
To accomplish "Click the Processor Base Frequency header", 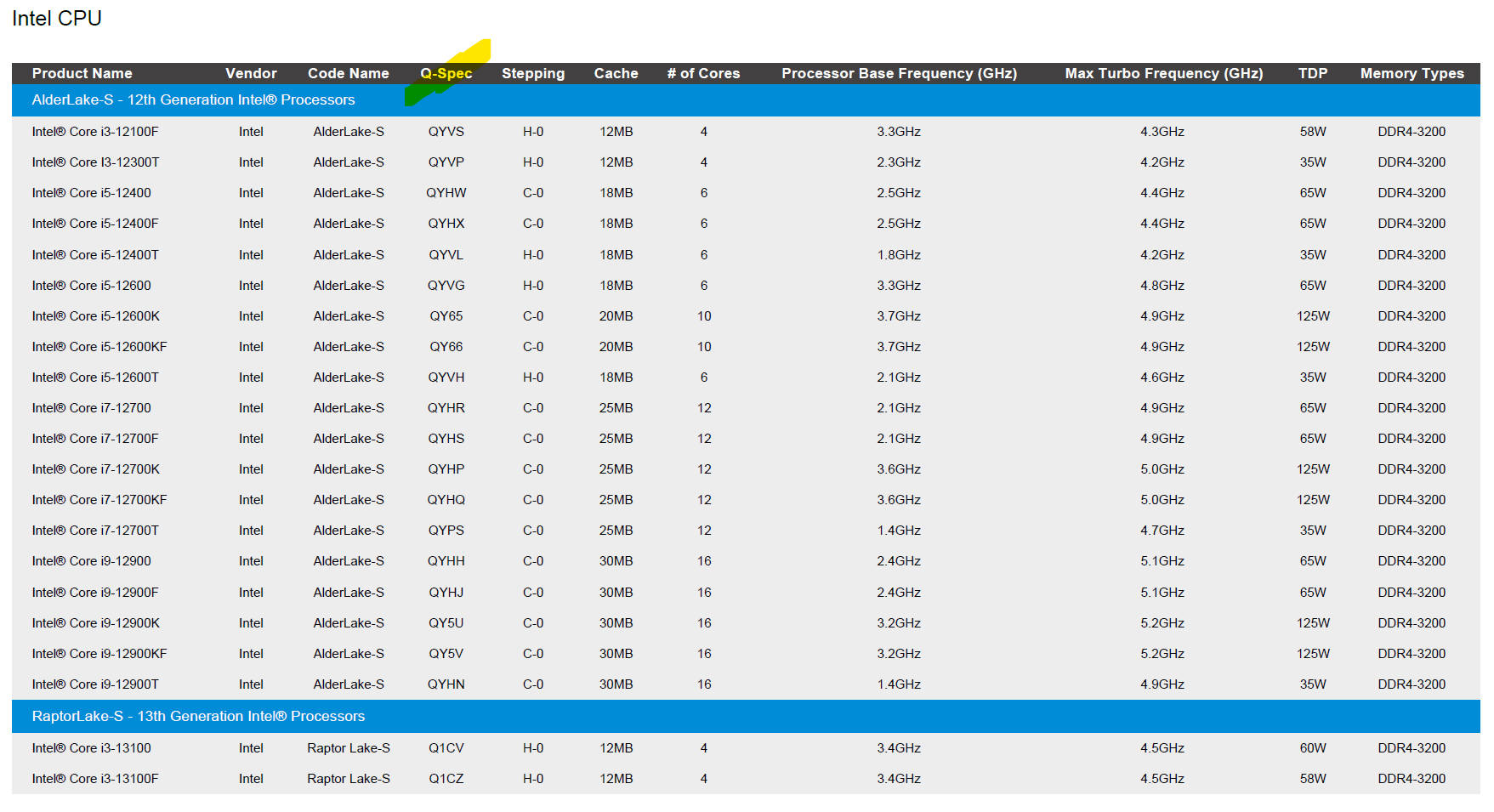I will coord(899,73).
